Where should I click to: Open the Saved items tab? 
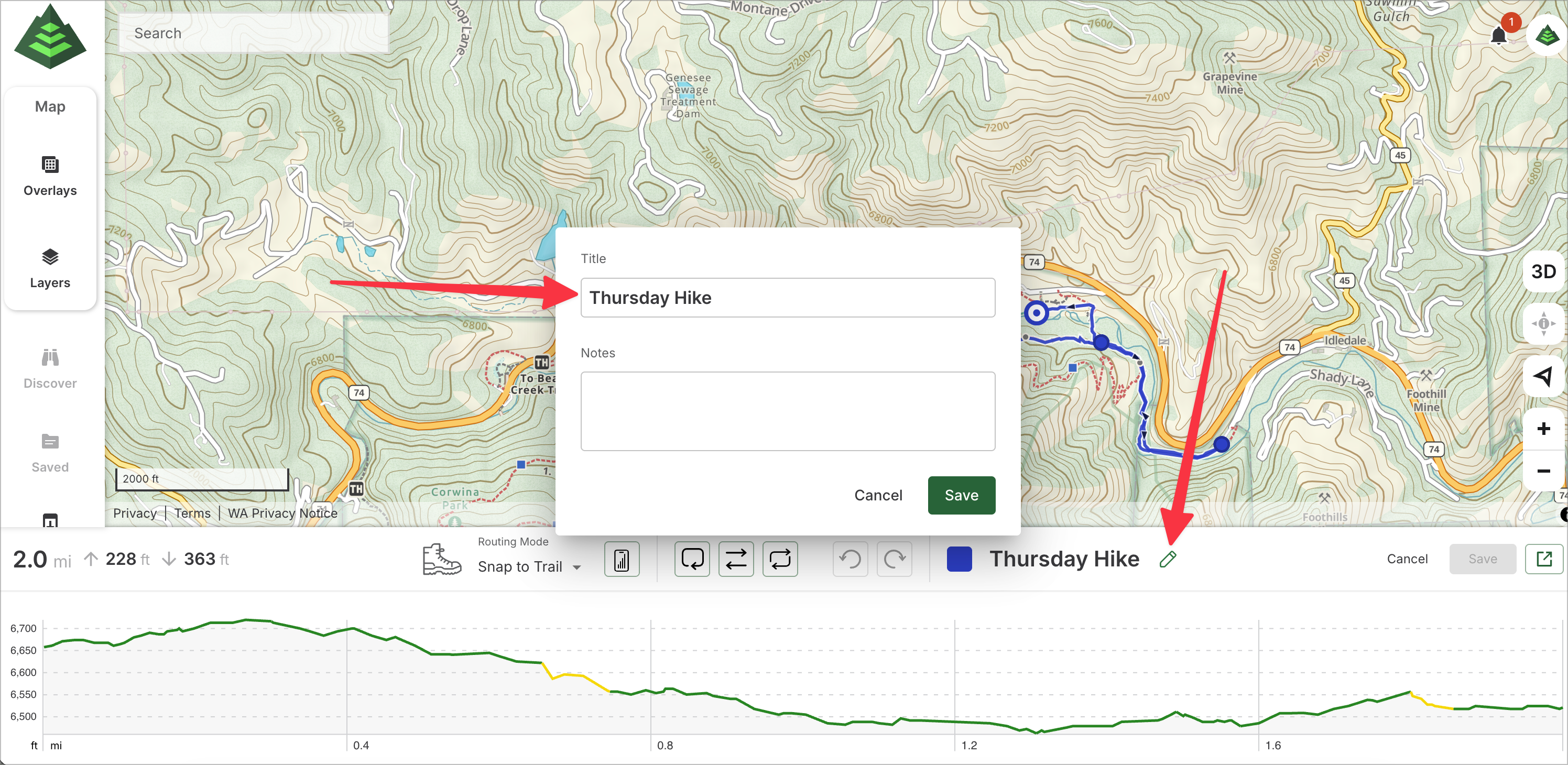coord(50,452)
